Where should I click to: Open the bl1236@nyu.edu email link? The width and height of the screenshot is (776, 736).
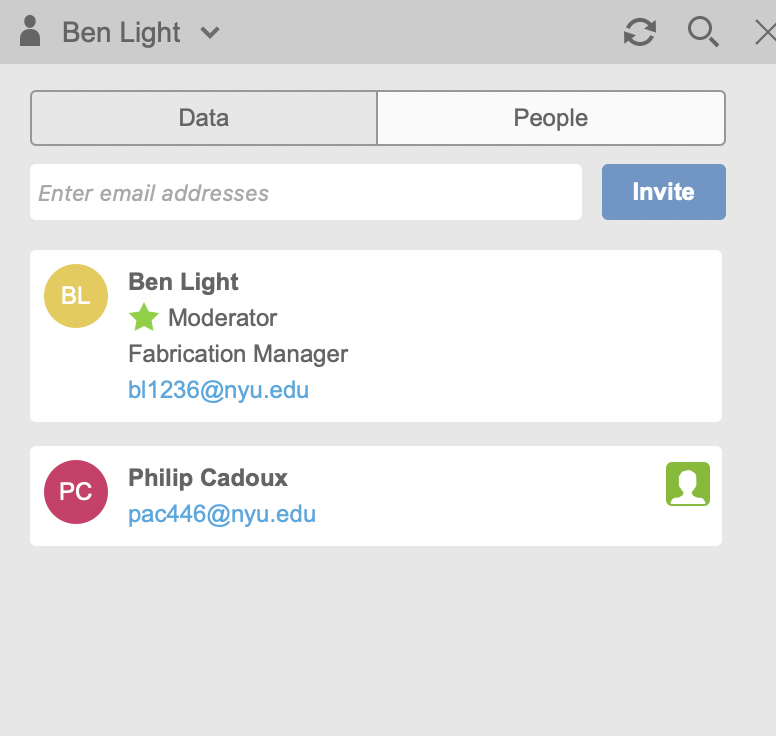218,390
